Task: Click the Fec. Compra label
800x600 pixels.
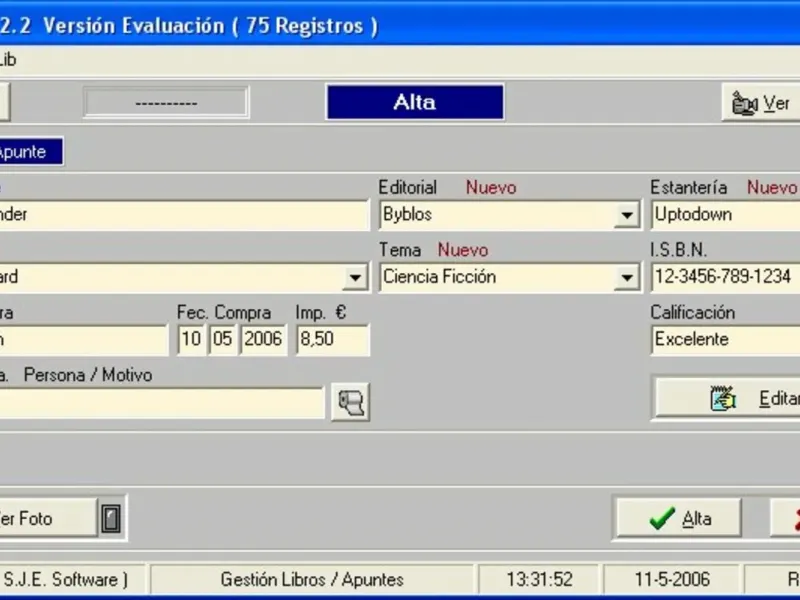Action: click(x=224, y=312)
